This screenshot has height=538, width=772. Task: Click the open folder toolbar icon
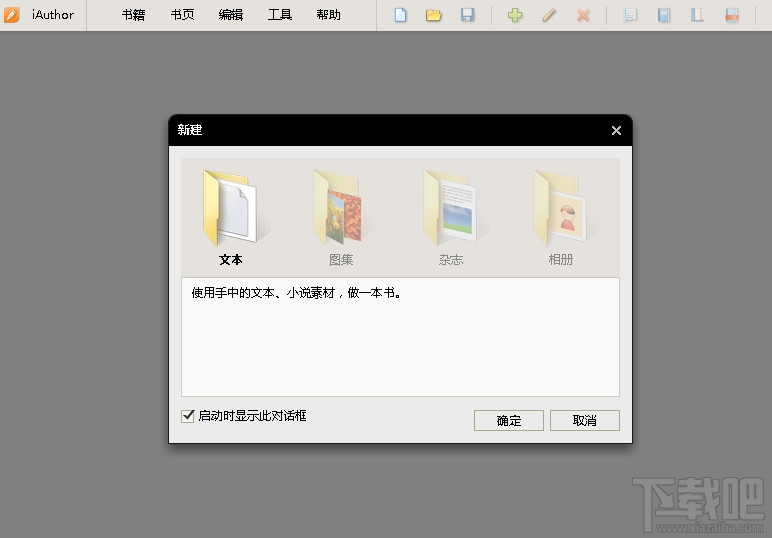click(x=434, y=15)
